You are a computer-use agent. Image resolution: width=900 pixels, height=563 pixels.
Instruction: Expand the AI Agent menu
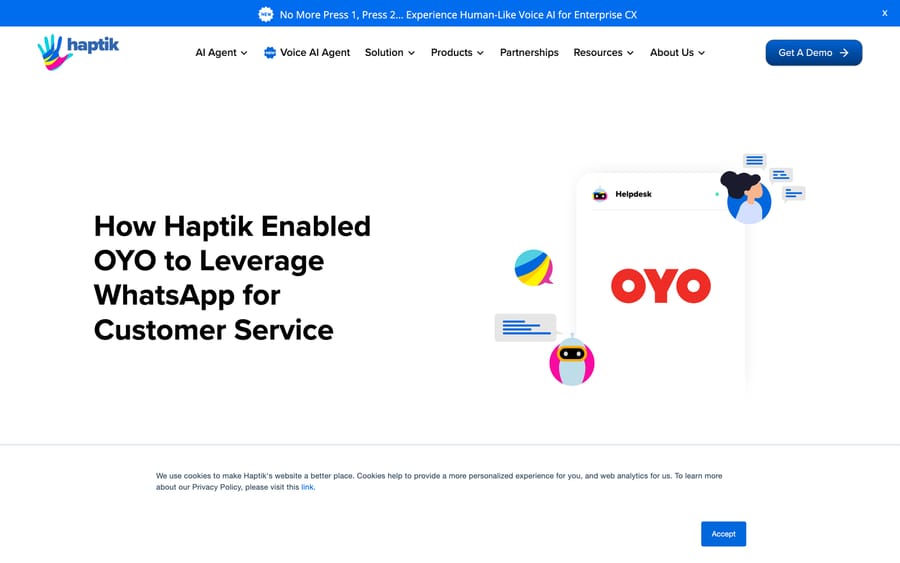(222, 52)
